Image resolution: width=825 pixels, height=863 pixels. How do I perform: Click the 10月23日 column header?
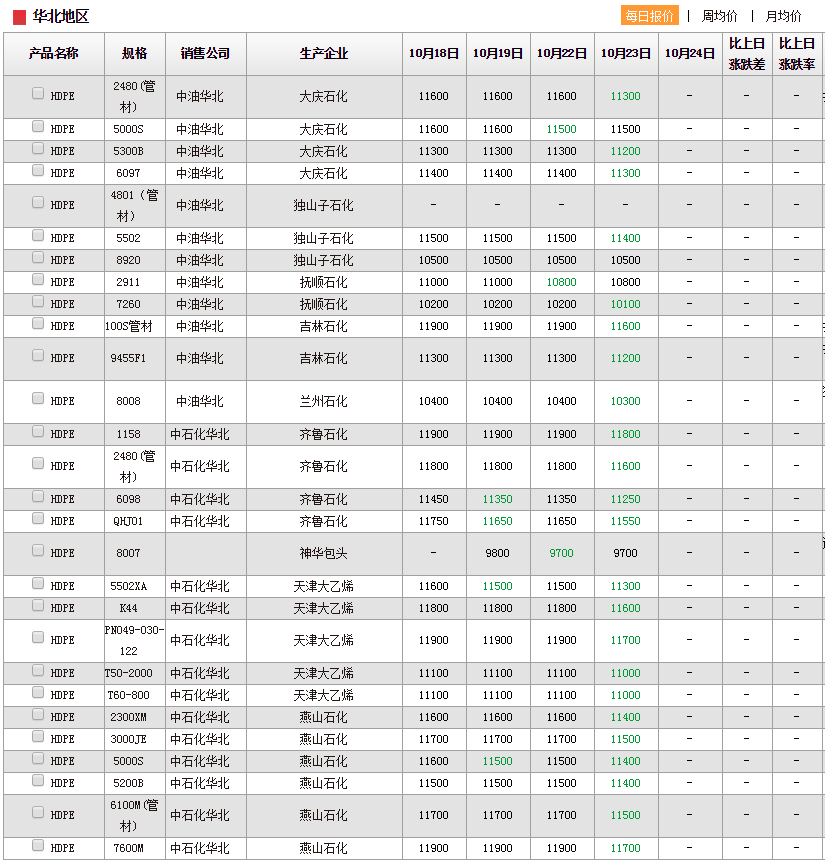pos(626,53)
